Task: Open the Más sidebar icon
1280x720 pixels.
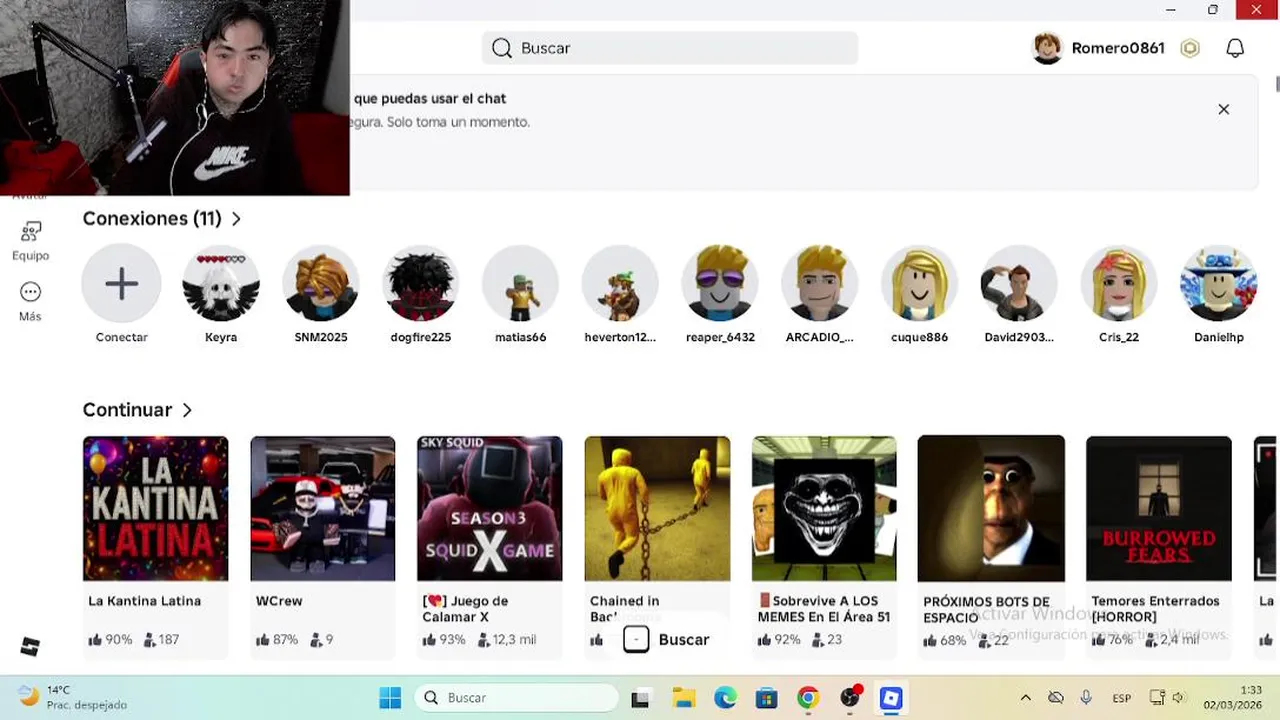Action: pos(31,292)
